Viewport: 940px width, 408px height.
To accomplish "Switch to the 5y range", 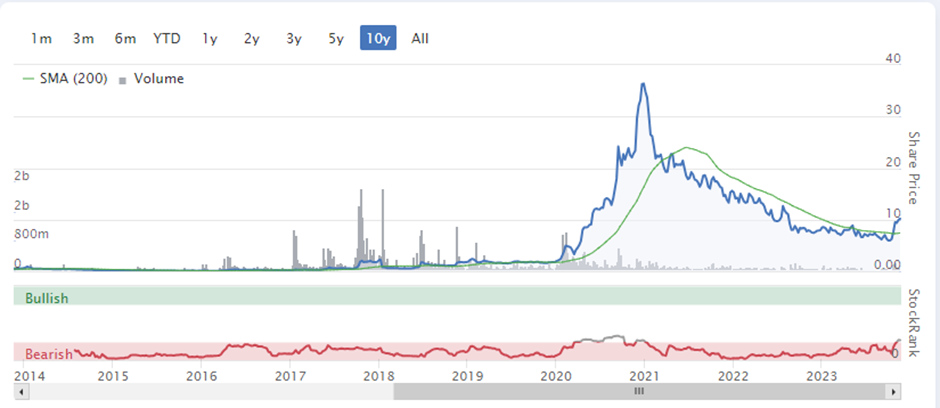I will pyautogui.click(x=336, y=38).
